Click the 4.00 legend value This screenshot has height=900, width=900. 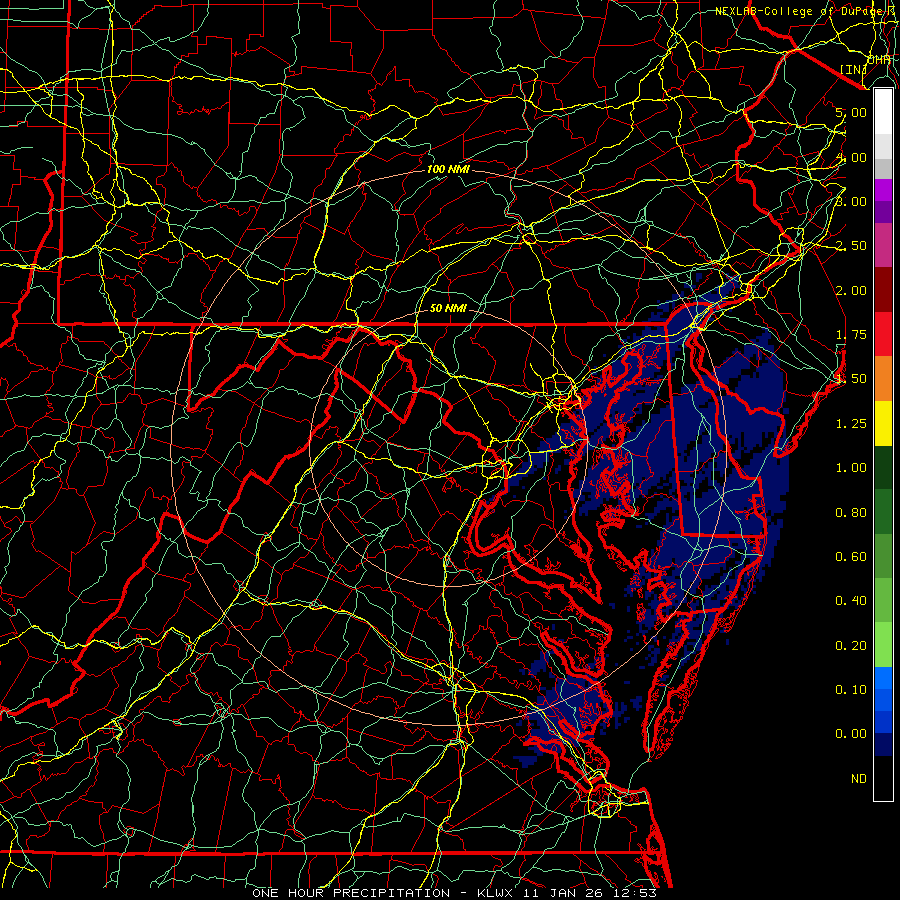[x=851, y=157]
